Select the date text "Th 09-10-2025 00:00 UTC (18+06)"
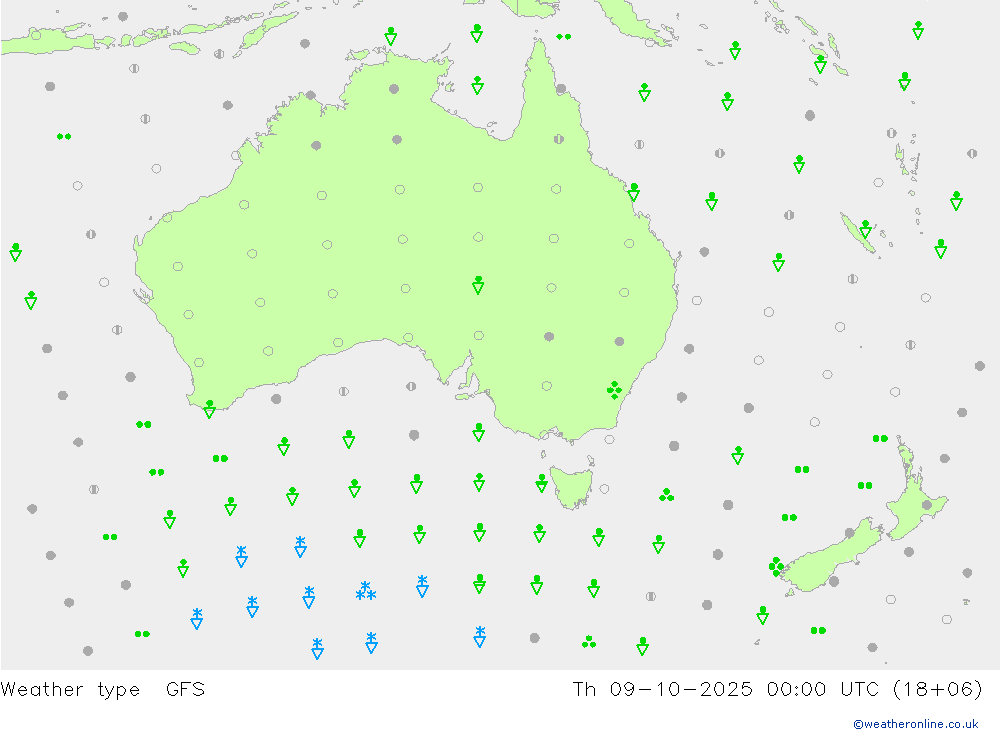The width and height of the screenshot is (1000, 733). (777, 690)
